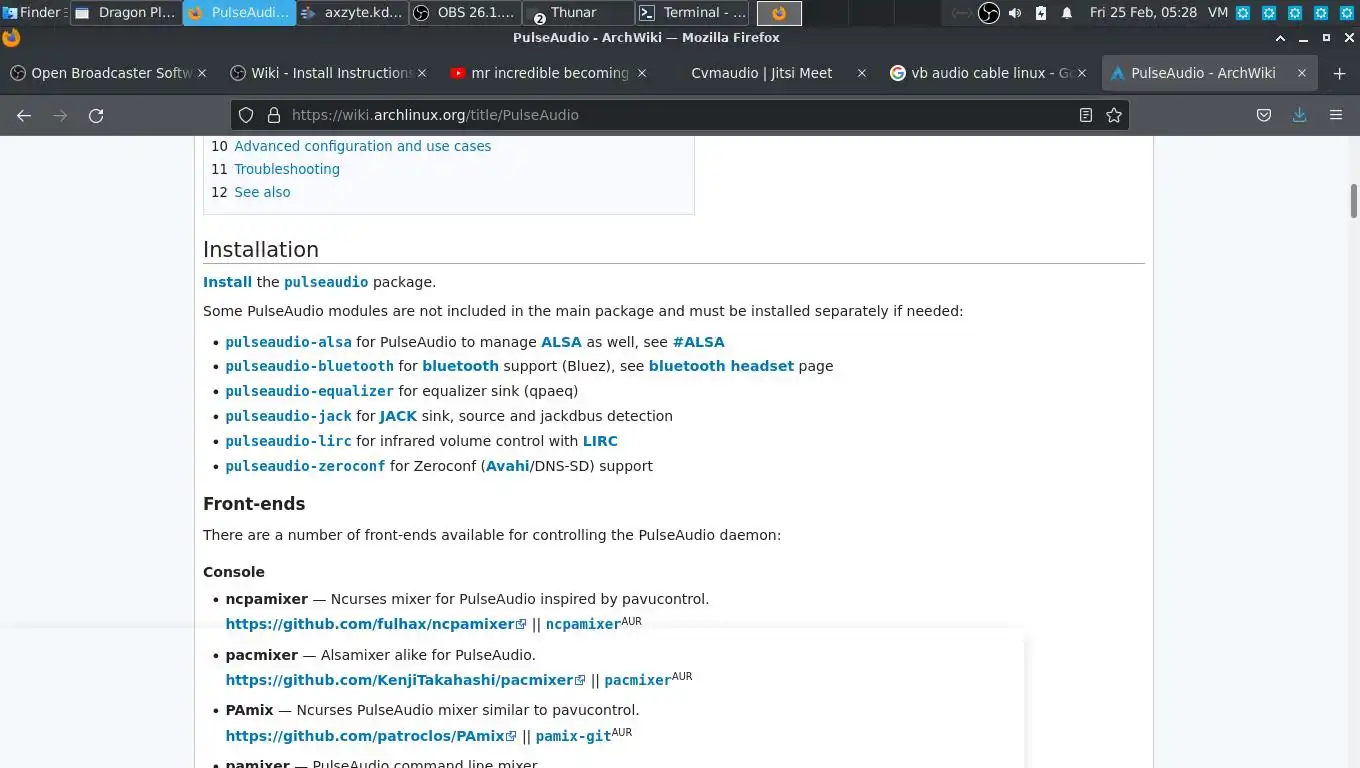Open a new browser tab
1360x768 pixels.
1339,73
